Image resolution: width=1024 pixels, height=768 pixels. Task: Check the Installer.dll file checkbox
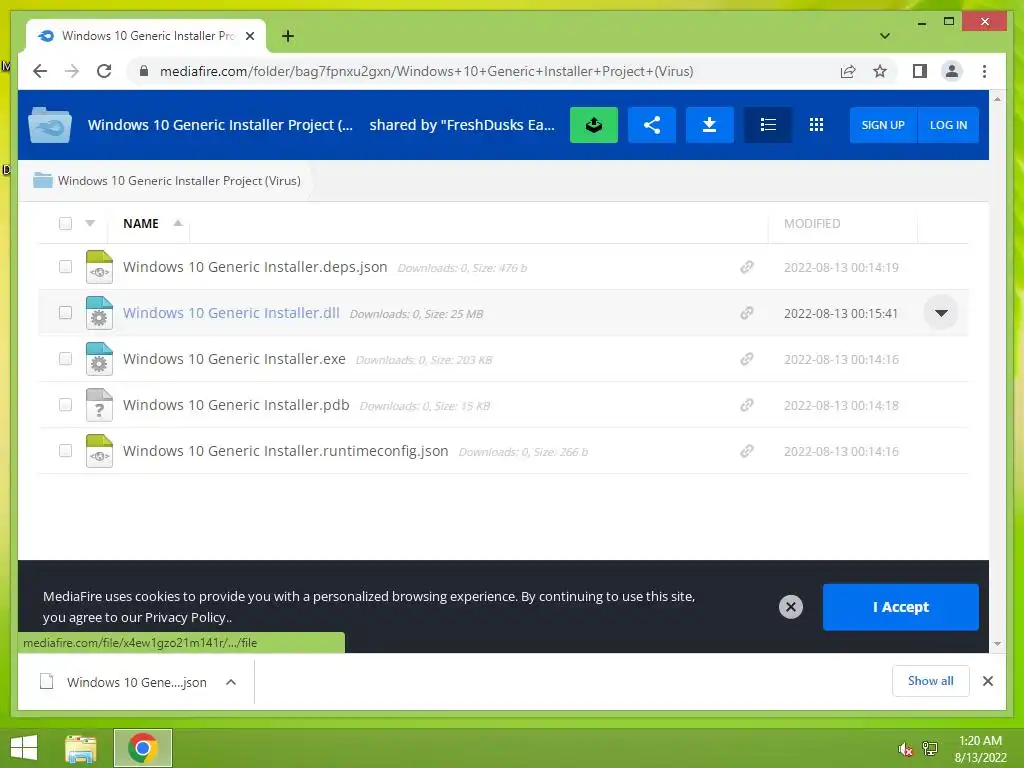coord(65,312)
